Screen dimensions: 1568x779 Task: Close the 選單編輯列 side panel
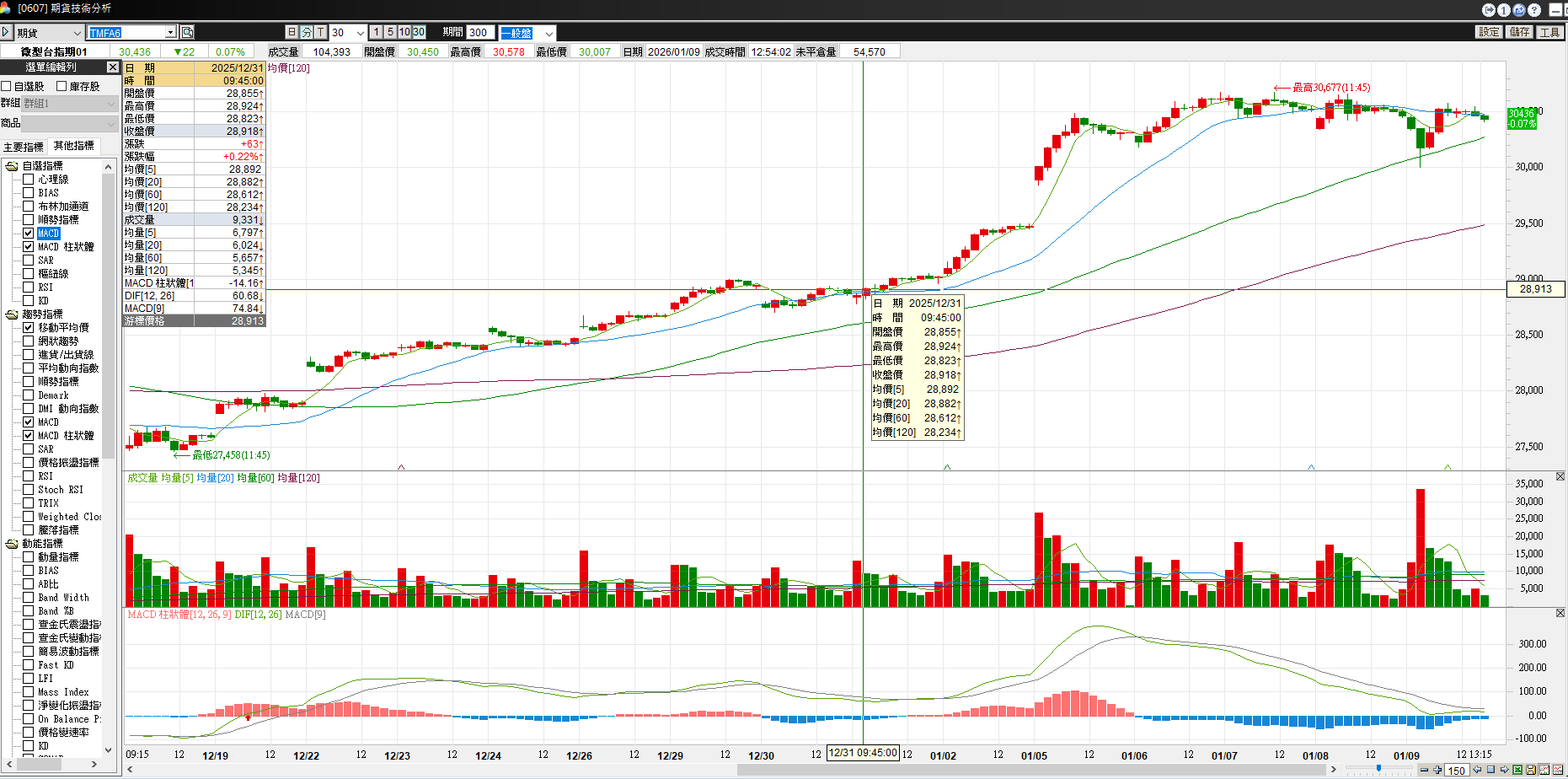(x=112, y=67)
